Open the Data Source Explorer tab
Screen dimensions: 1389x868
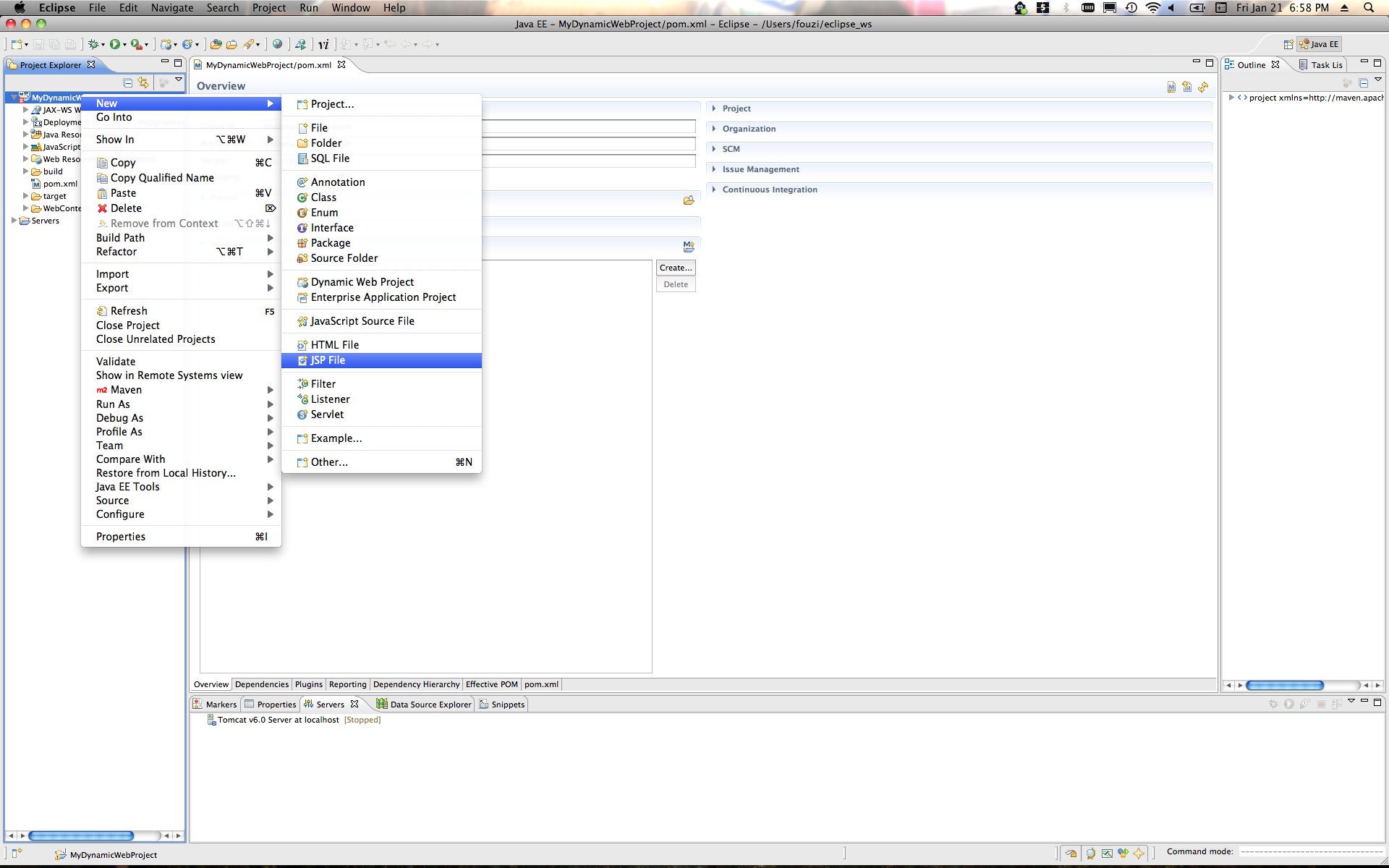click(x=424, y=704)
